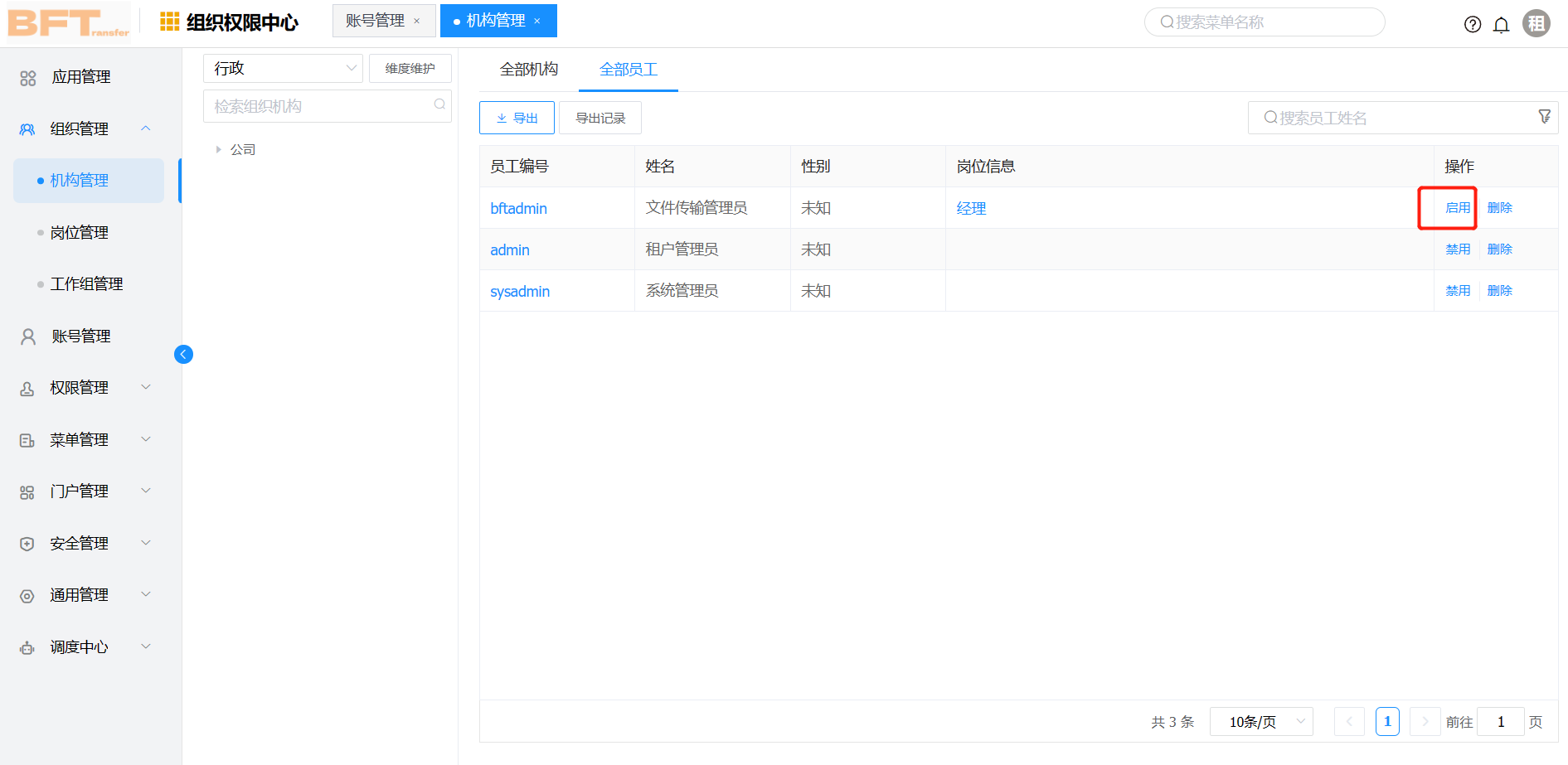The width and height of the screenshot is (1568, 765).
Task: Collapse the sidebar with the blue chevron
Action: pyautogui.click(x=183, y=354)
